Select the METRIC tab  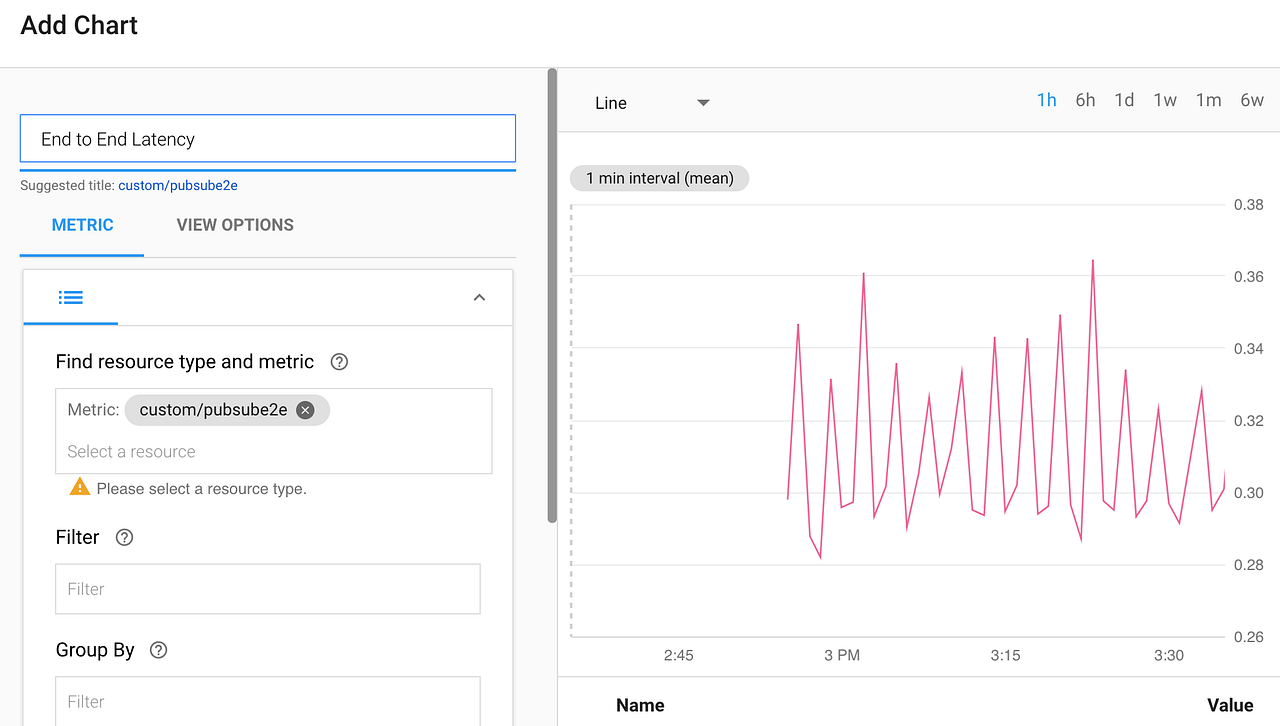[81, 225]
